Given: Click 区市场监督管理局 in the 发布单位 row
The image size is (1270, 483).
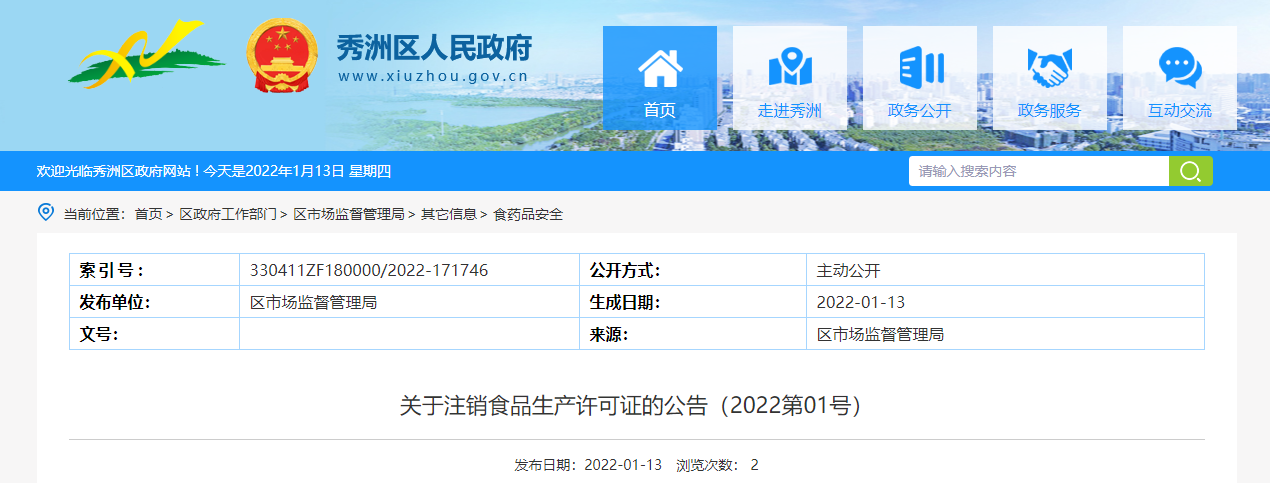Looking at the screenshot, I should point(313,302).
